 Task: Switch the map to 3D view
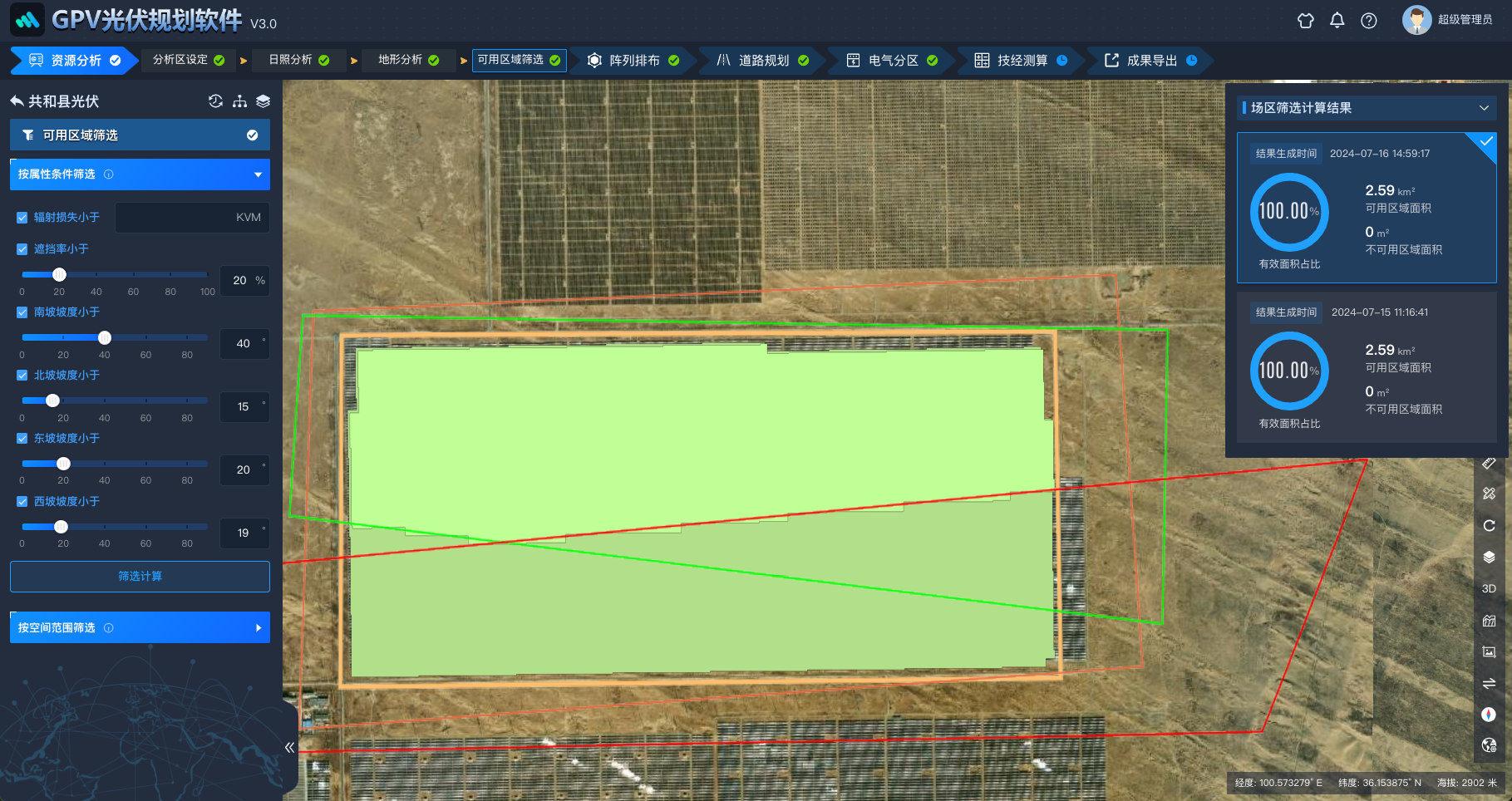click(1489, 588)
